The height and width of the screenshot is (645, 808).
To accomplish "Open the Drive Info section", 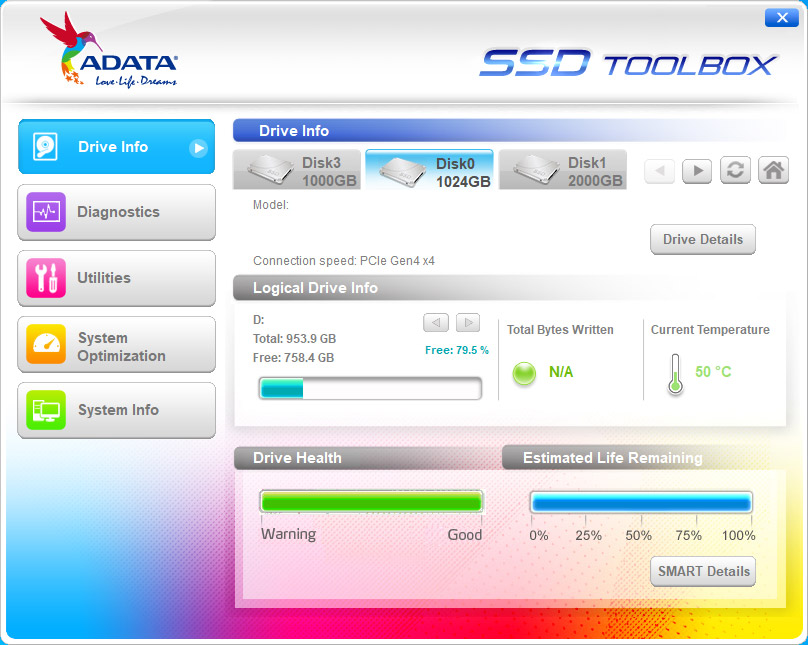I will pos(116,147).
